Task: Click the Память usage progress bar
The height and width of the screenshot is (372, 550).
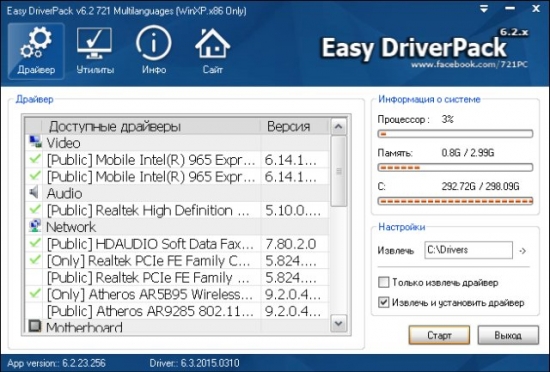Action: 455,168
